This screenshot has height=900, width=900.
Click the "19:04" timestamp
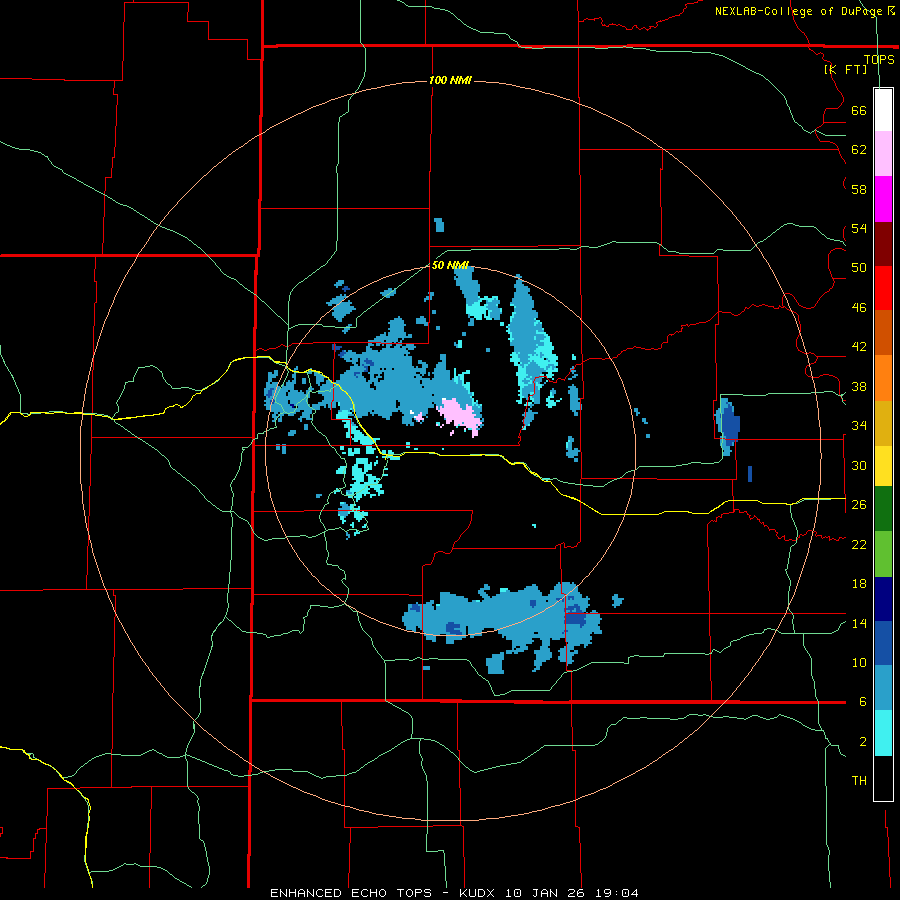pos(616,893)
